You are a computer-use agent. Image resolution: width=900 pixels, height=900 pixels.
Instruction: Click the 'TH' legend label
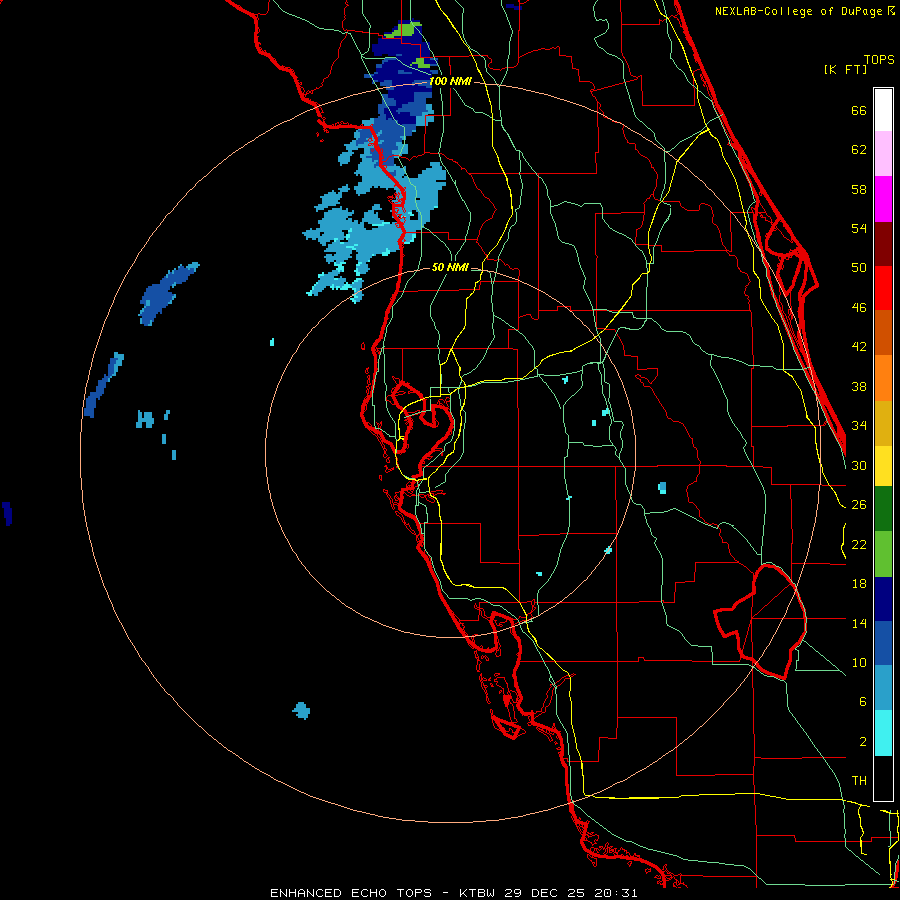point(859,781)
